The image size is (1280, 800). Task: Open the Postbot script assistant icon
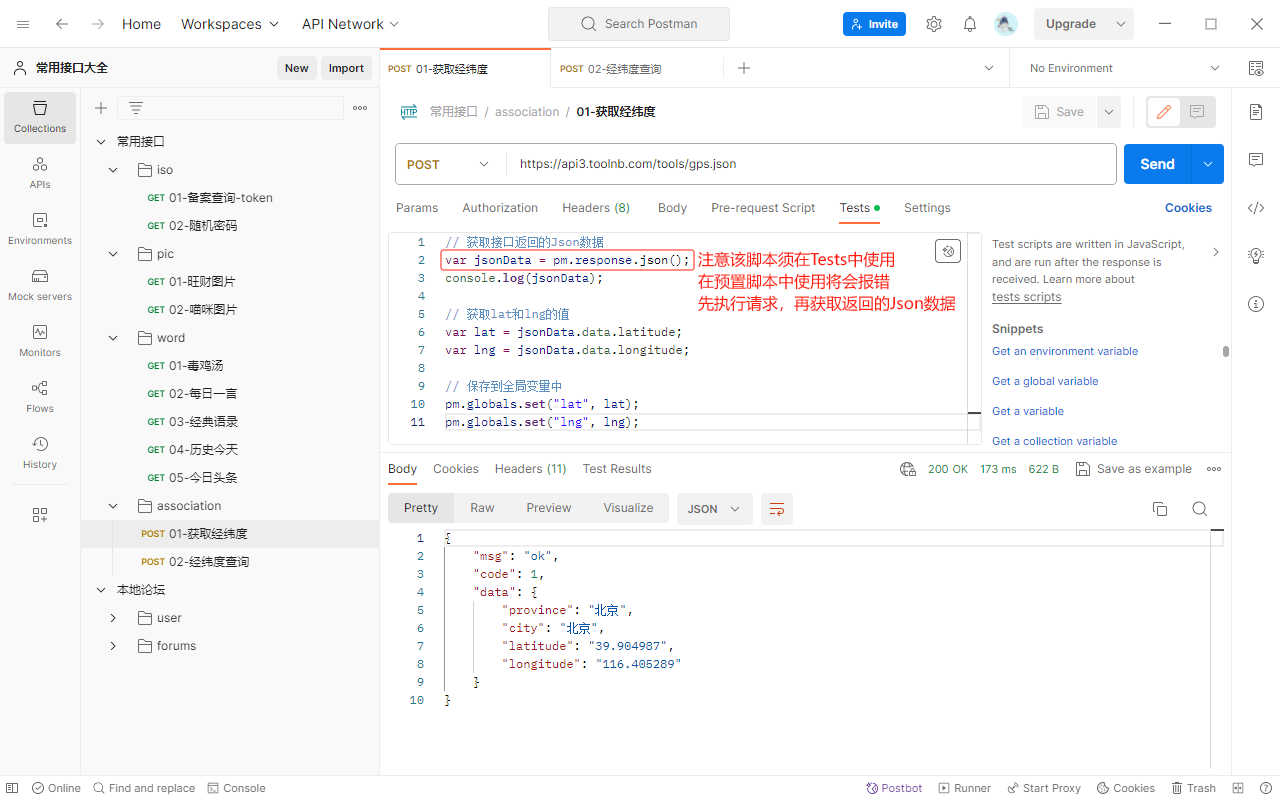click(948, 251)
